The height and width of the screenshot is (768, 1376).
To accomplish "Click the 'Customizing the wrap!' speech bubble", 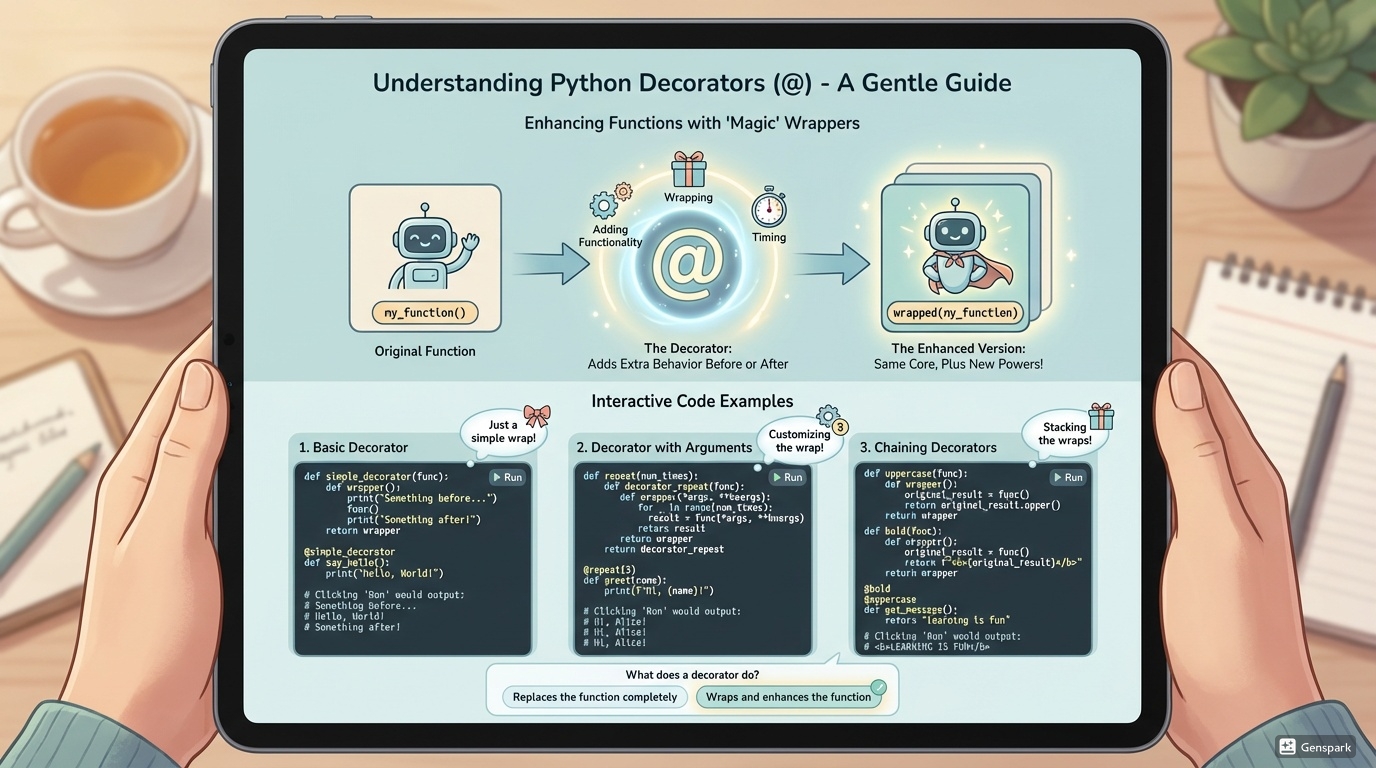I will (798, 440).
